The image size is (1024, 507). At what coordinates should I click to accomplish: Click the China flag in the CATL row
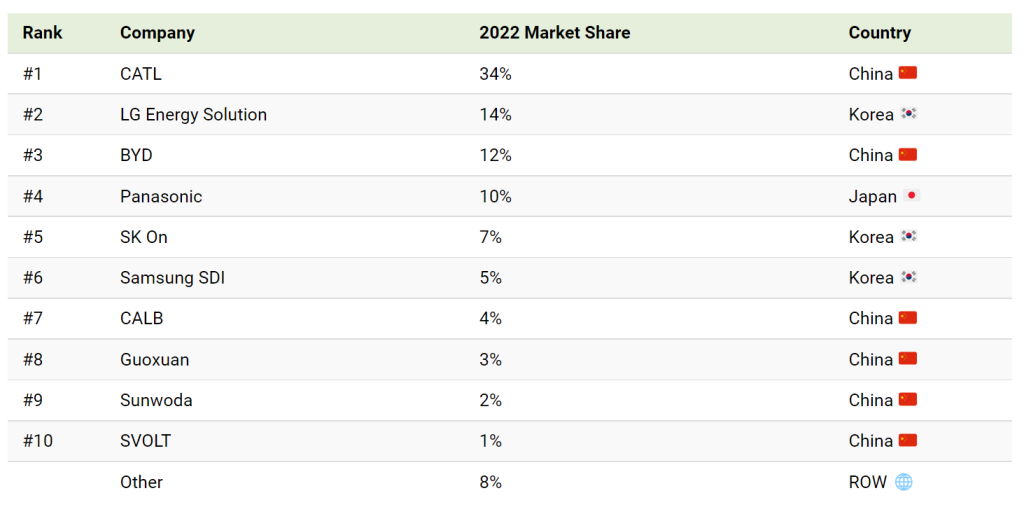coord(908,73)
